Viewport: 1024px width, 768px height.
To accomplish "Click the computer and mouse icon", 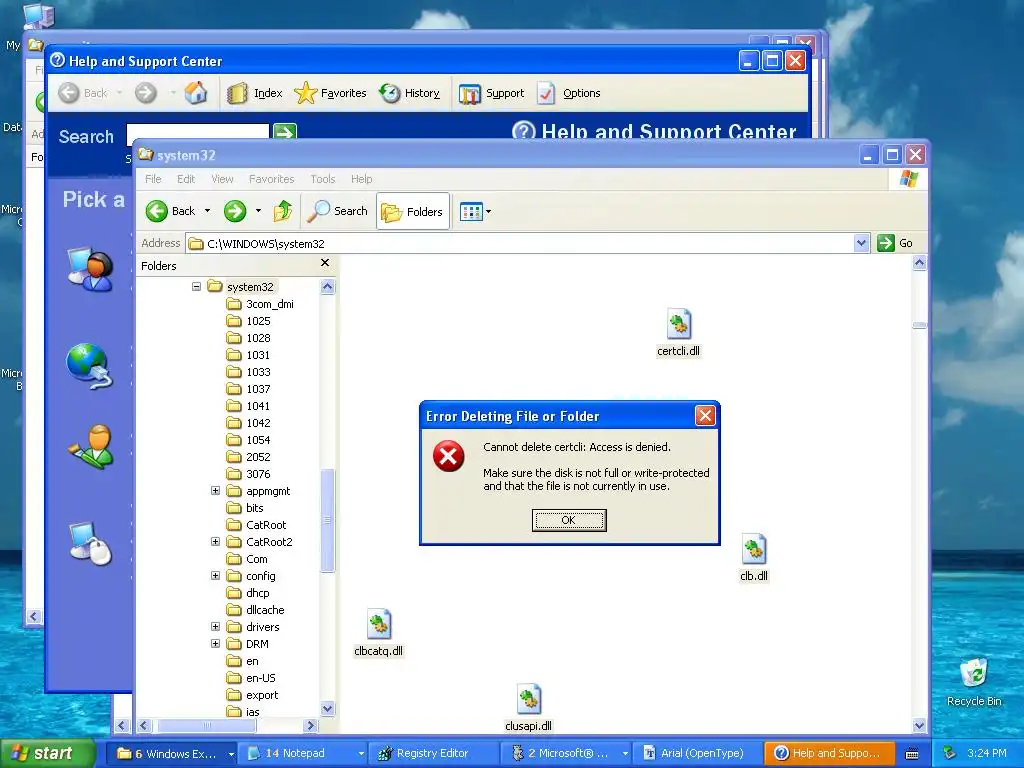I will click(91, 543).
